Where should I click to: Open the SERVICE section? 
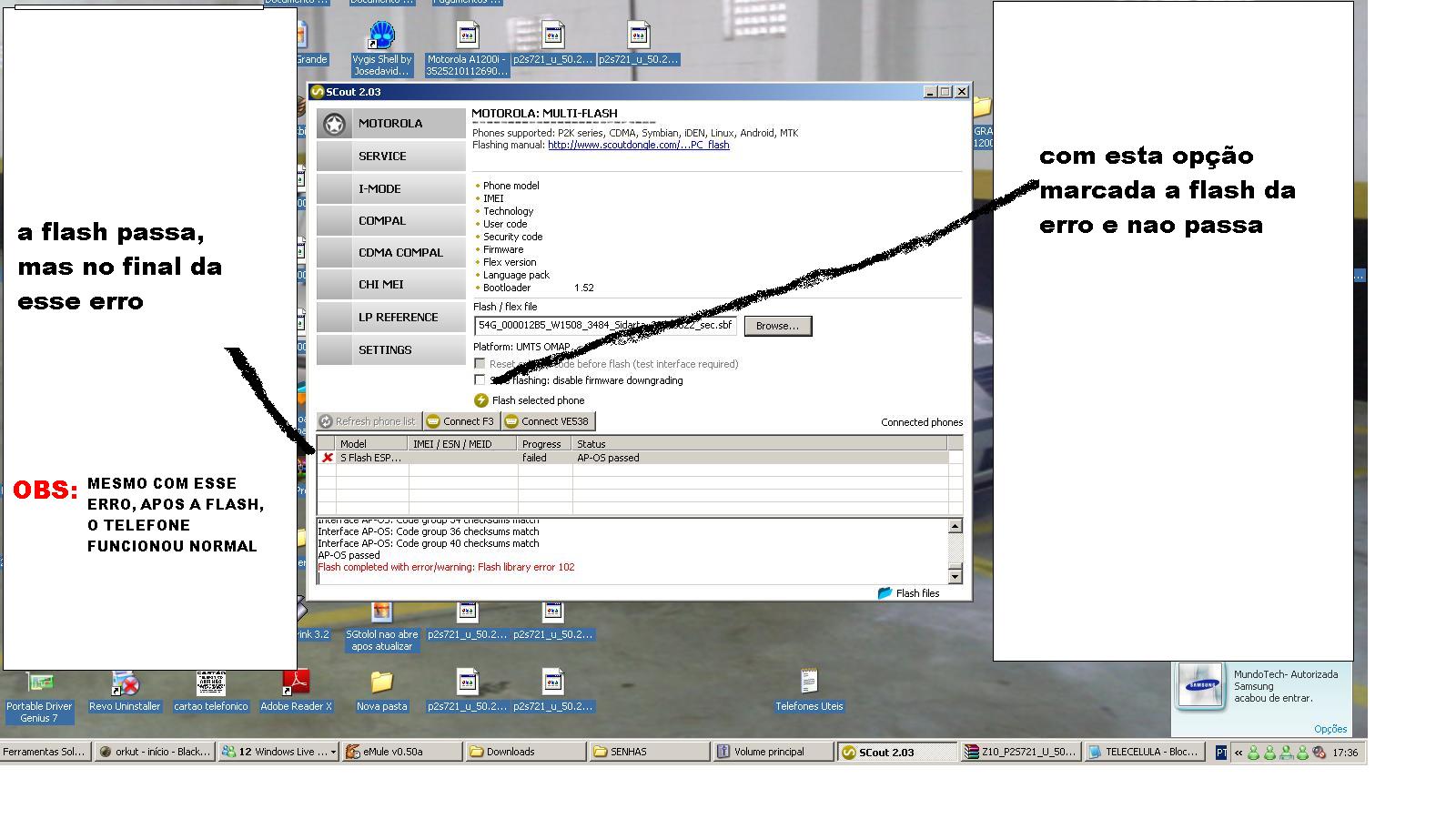click(391, 157)
